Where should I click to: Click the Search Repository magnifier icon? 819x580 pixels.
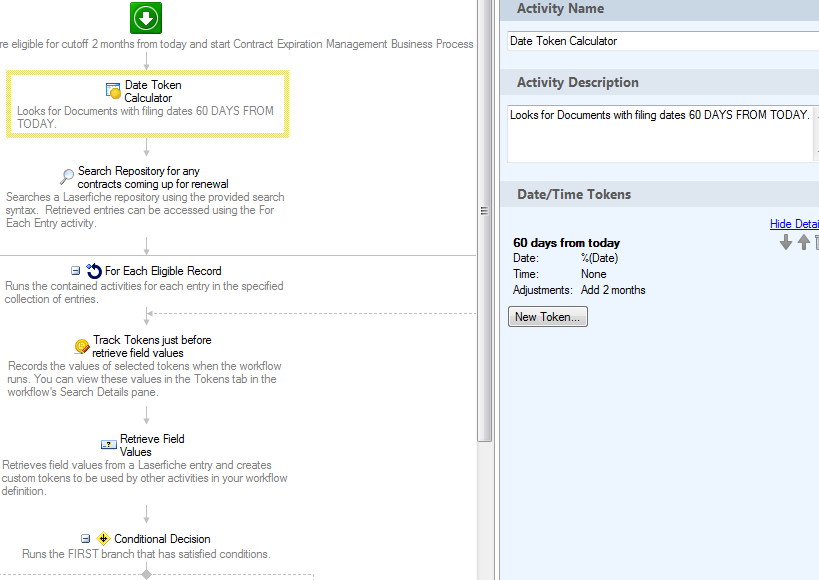(x=66, y=177)
